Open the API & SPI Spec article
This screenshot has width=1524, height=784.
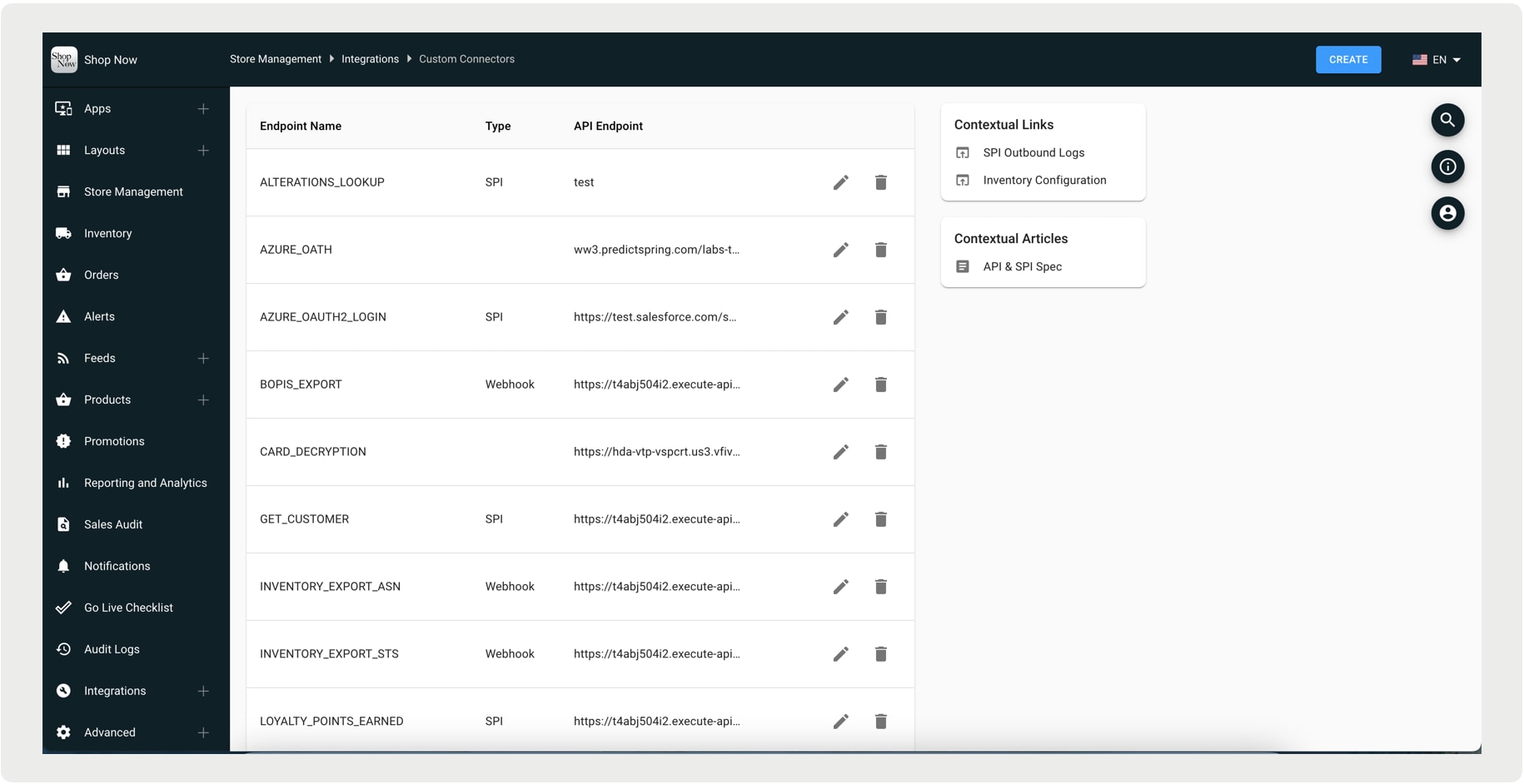pyautogui.click(x=1022, y=267)
